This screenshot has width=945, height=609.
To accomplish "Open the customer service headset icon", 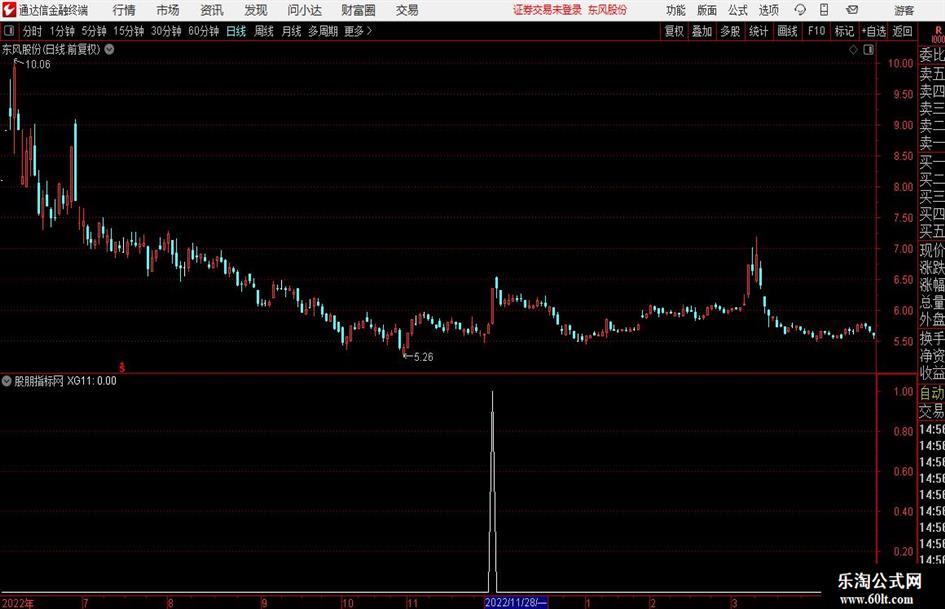I will (800, 10).
